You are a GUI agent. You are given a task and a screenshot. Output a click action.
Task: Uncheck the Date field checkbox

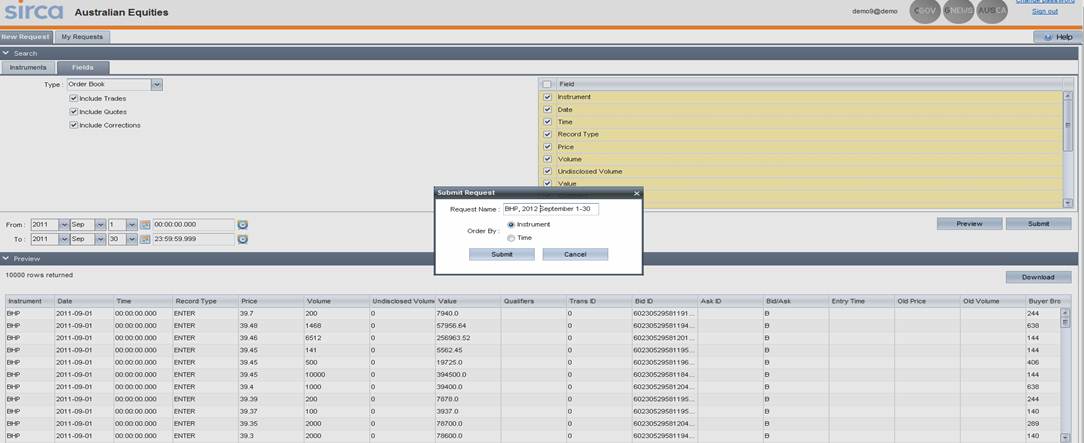point(547,109)
